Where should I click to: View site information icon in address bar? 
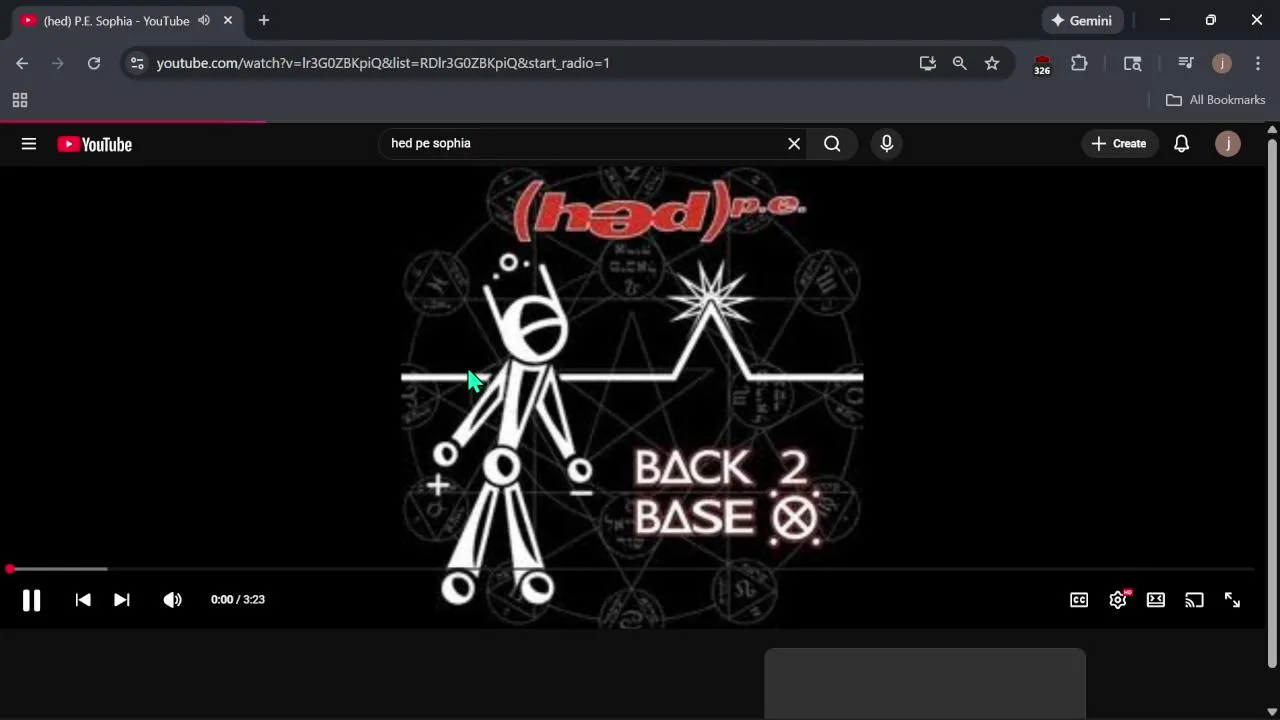(137, 63)
